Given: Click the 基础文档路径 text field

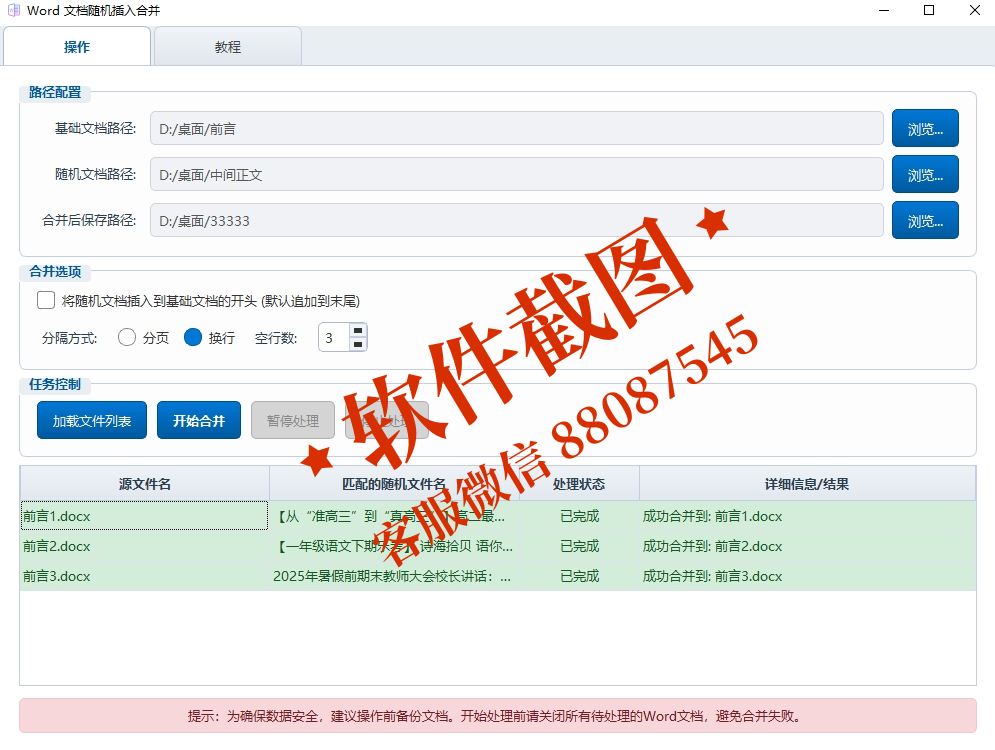Looking at the screenshot, I should 516,128.
